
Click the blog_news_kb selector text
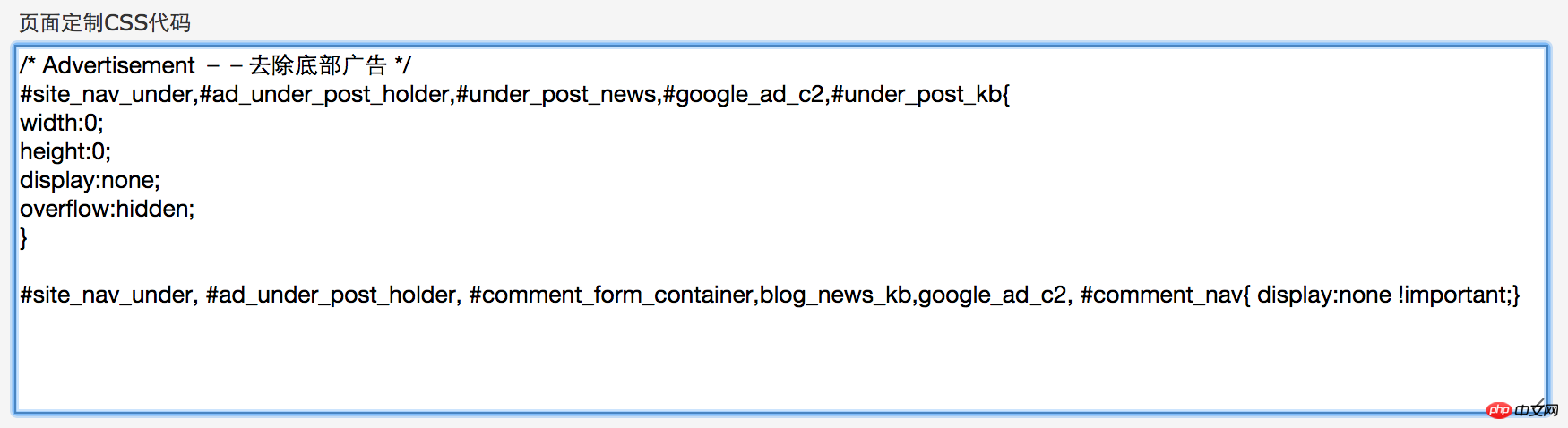point(835,295)
